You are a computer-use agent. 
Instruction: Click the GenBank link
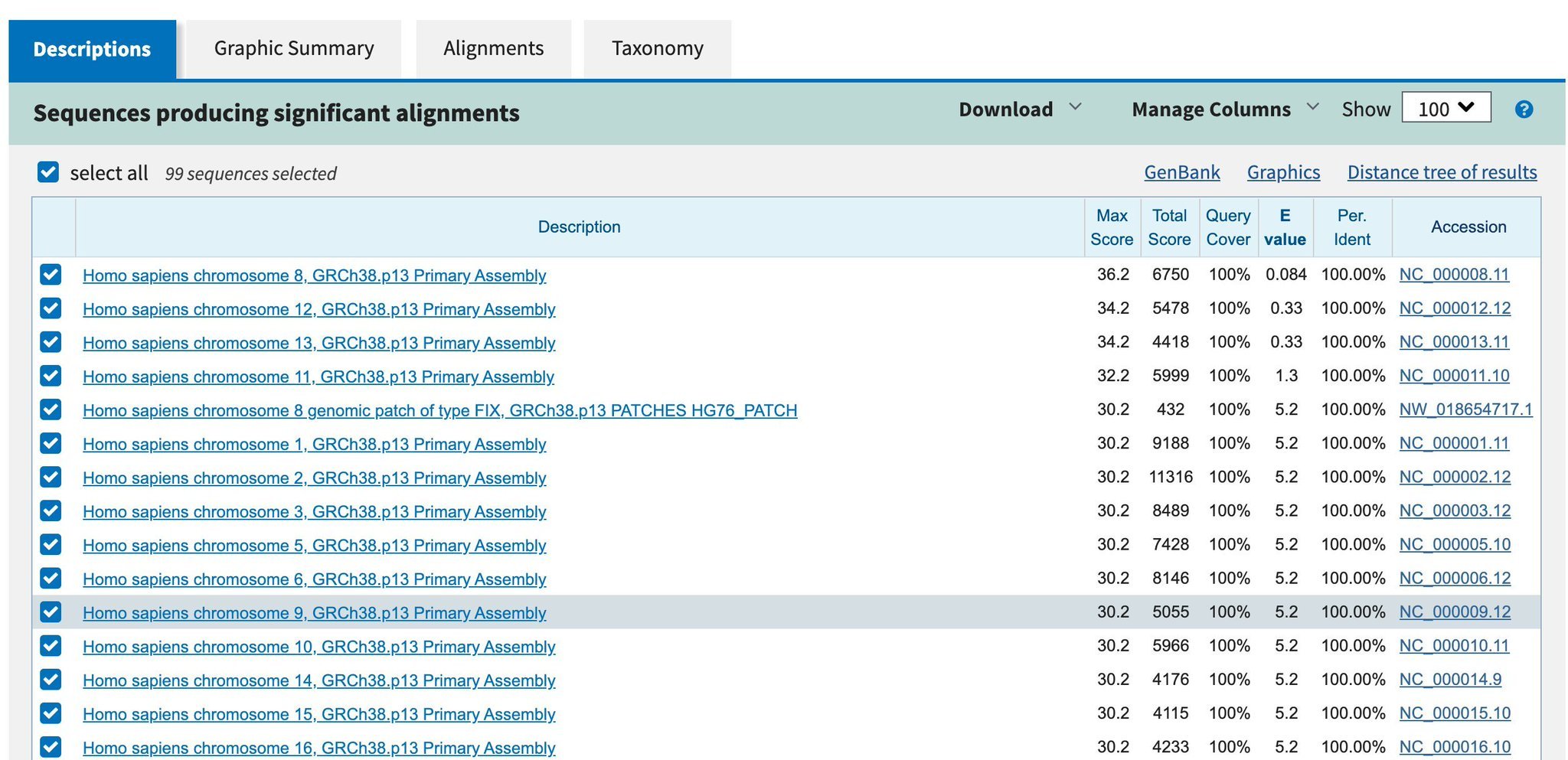pyautogui.click(x=1181, y=172)
